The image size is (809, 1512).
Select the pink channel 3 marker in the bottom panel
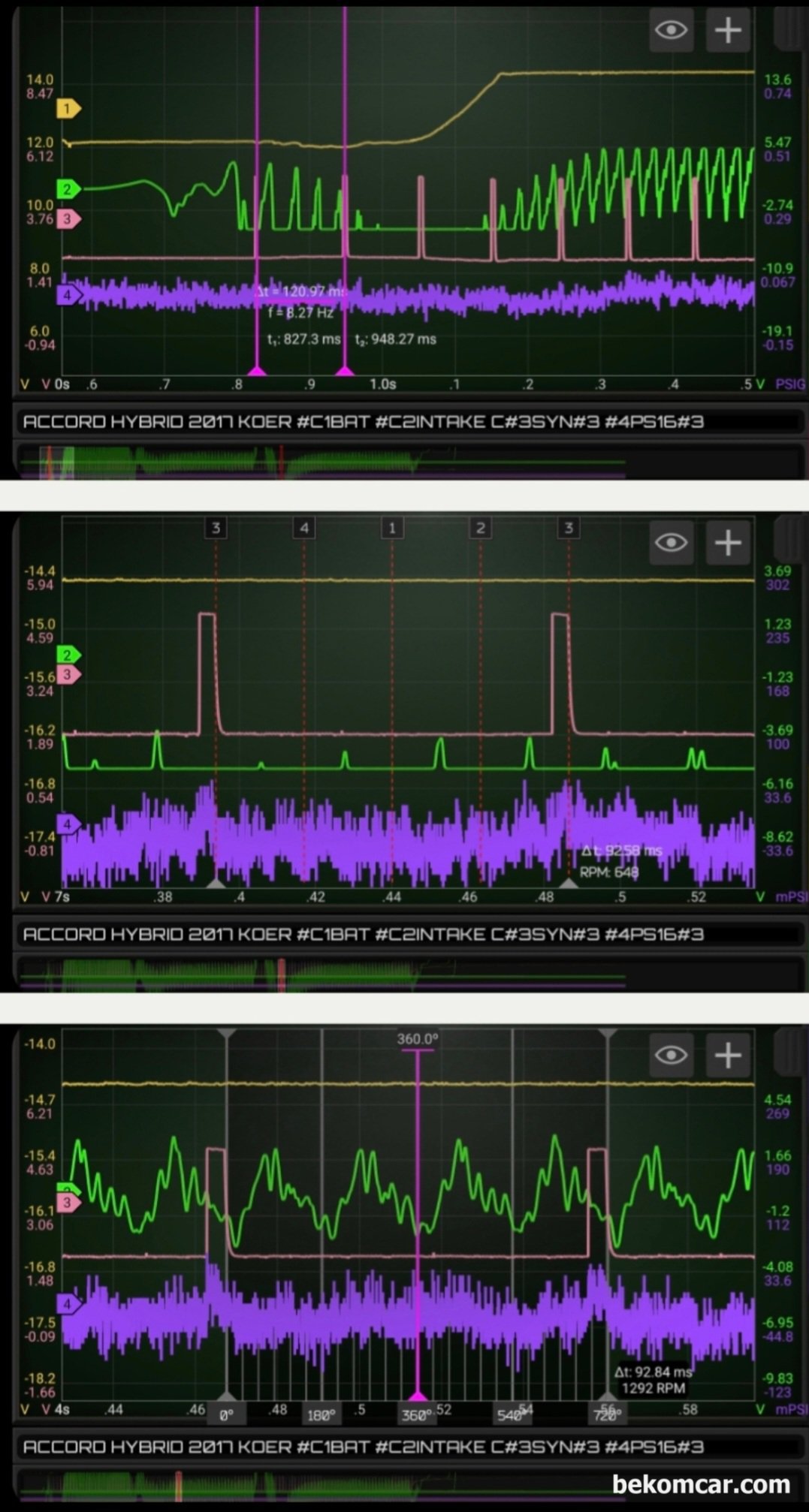coord(68,1203)
